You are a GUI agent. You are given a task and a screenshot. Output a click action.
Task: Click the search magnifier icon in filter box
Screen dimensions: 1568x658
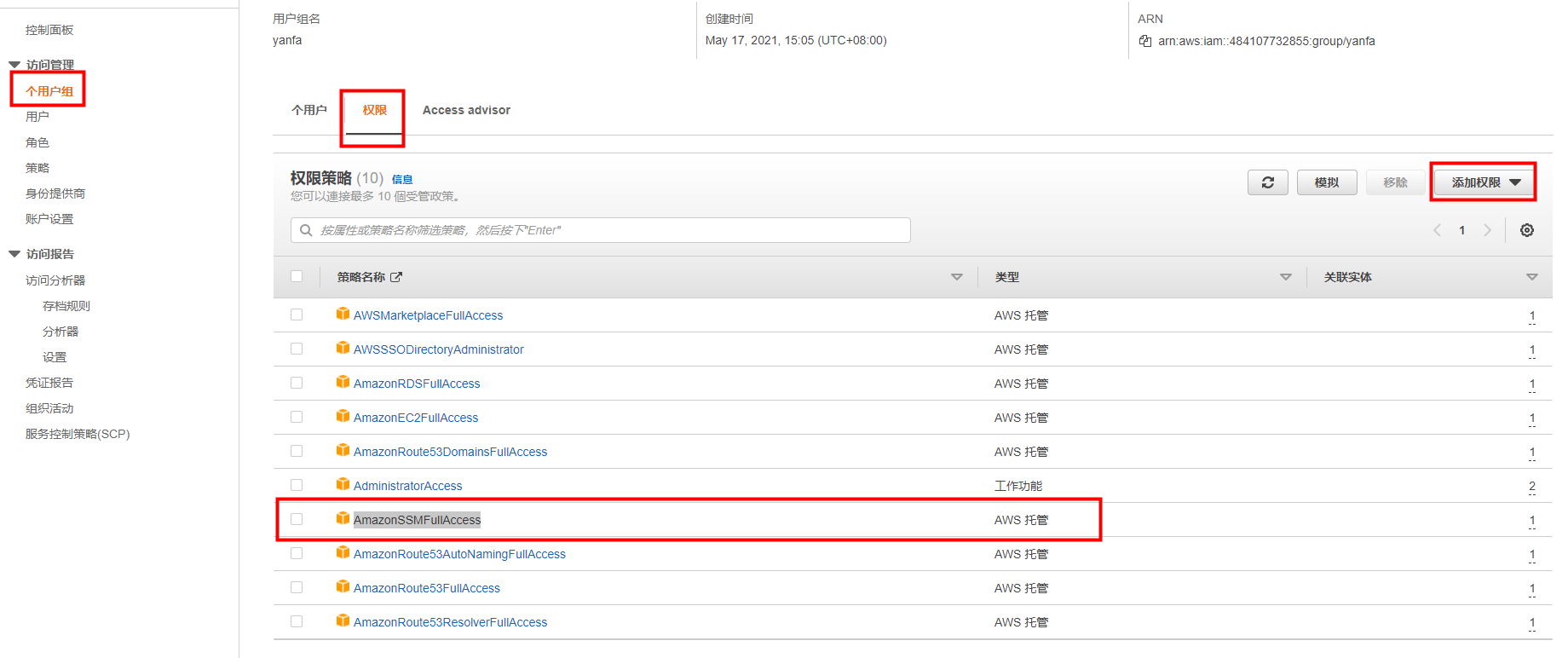click(x=306, y=230)
